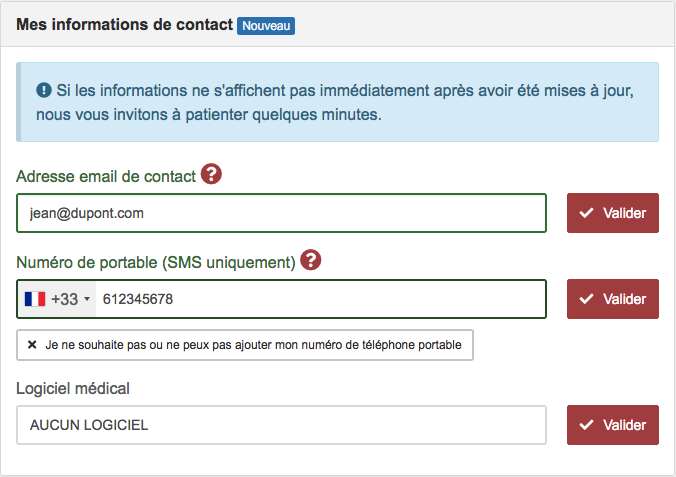Validate the medical software choice
Screen dimensions: 676x477
tap(613, 425)
